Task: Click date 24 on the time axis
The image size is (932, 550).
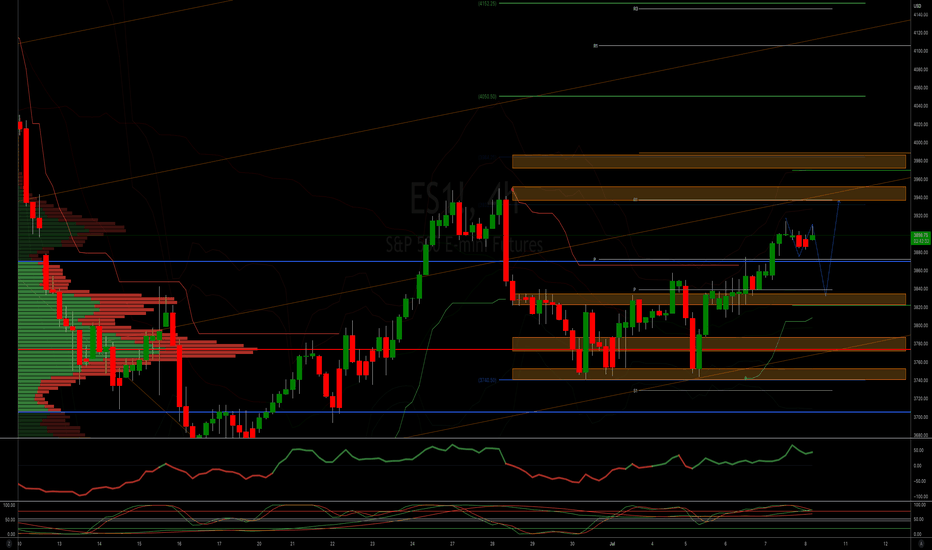Action: [x=412, y=543]
